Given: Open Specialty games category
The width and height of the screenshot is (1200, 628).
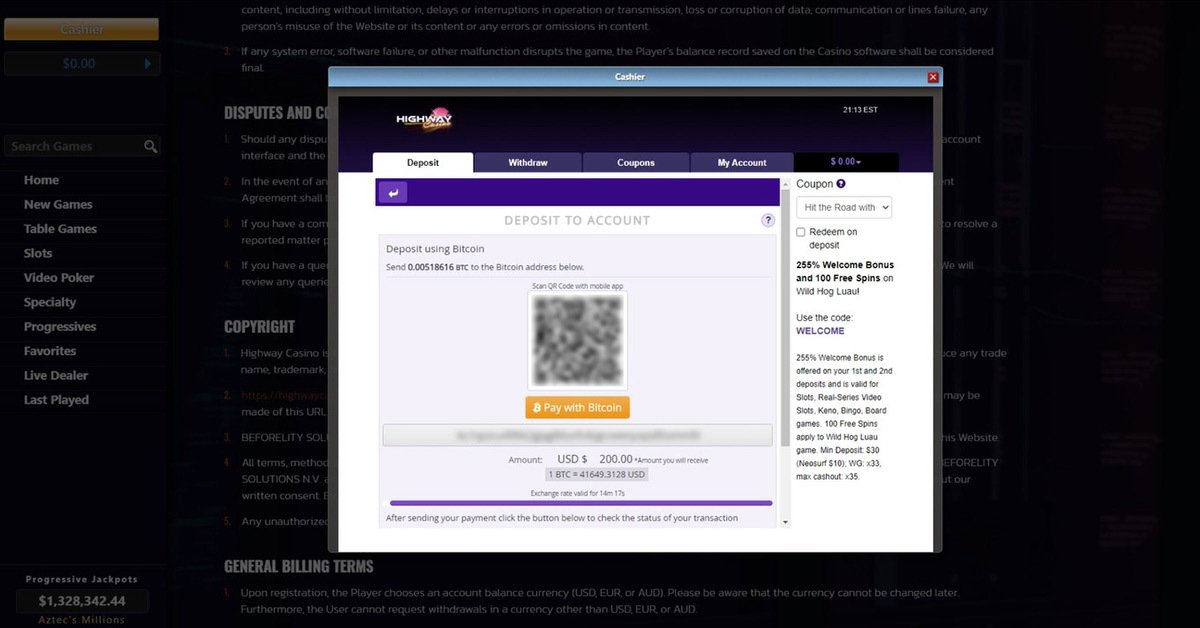Looking at the screenshot, I should 50,302.
